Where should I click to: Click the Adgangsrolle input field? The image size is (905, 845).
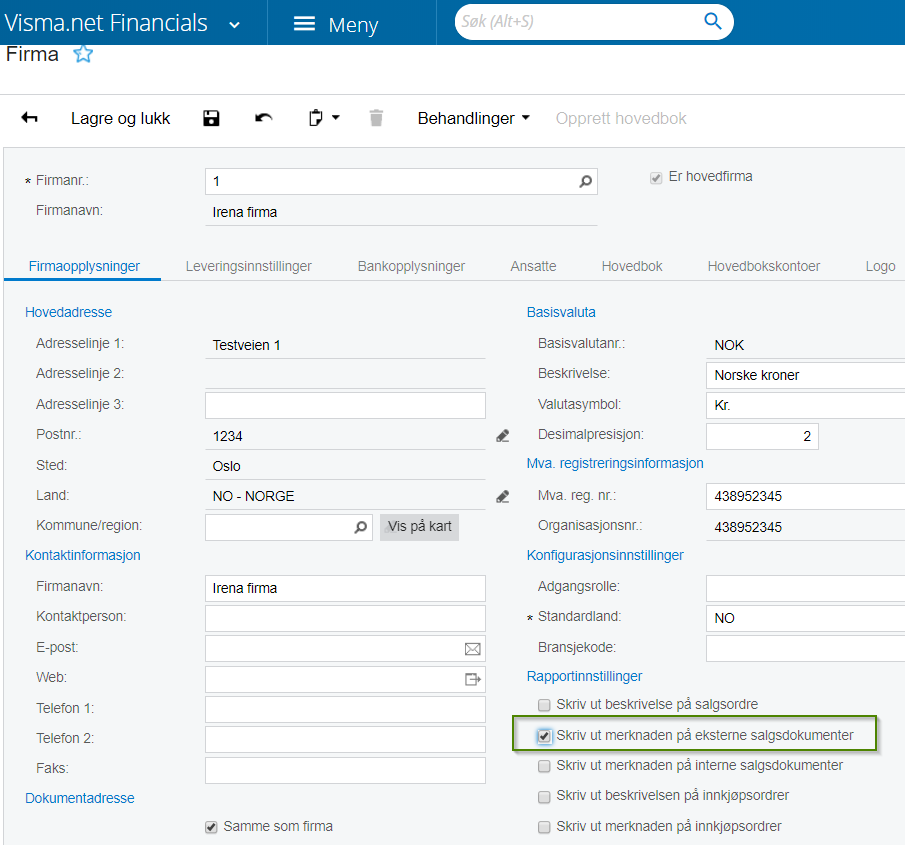pyautogui.click(x=806, y=588)
